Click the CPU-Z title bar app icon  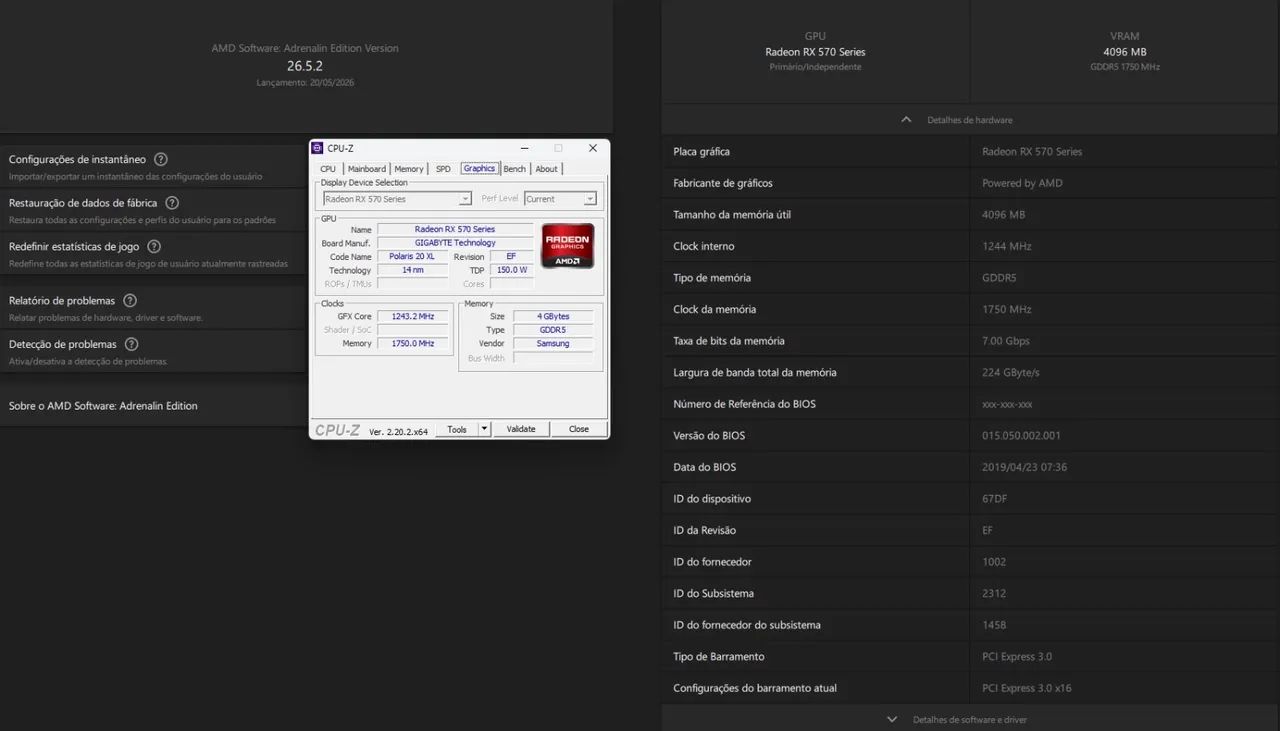point(318,148)
